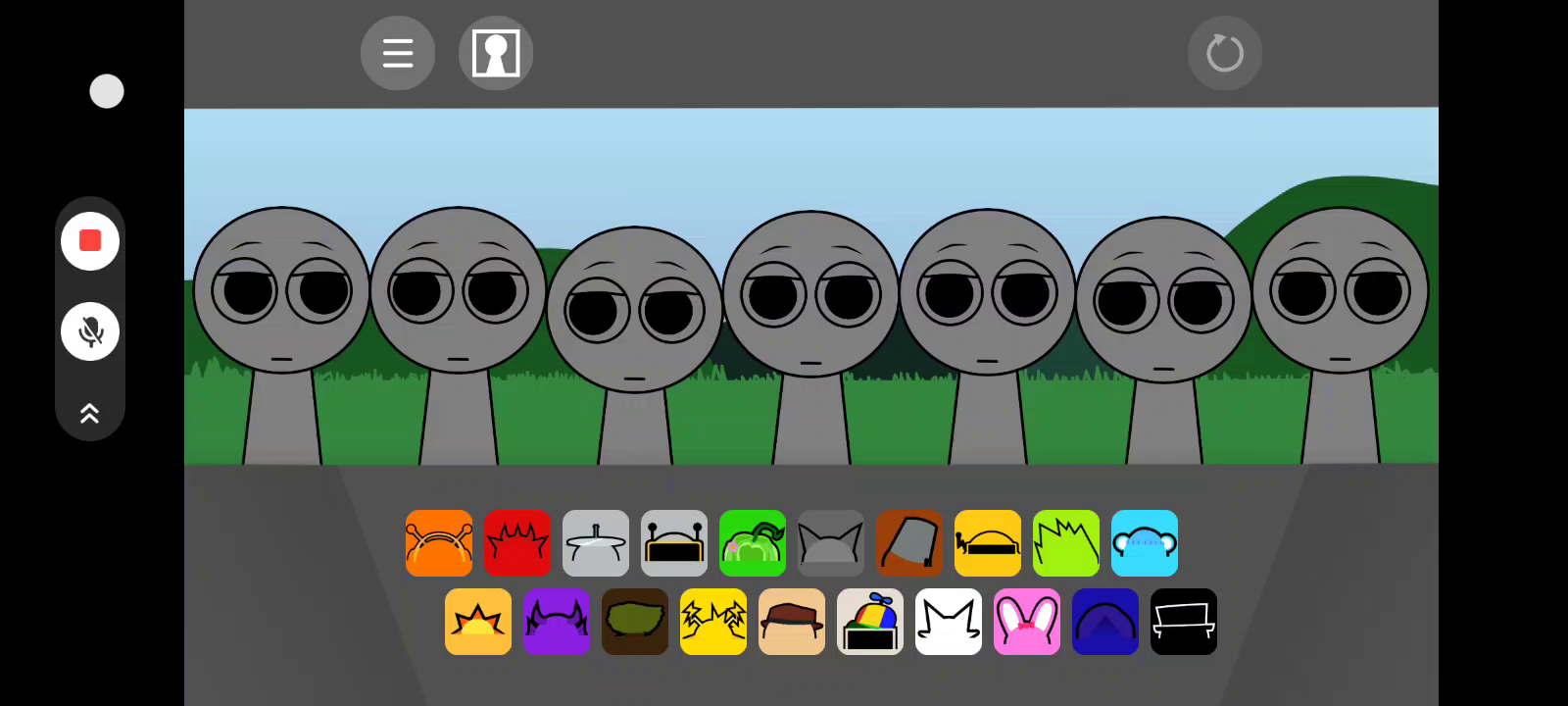Image resolution: width=1568 pixels, height=706 pixels.
Task: Select the pink bunny ears icon
Action: coord(1027,622)
